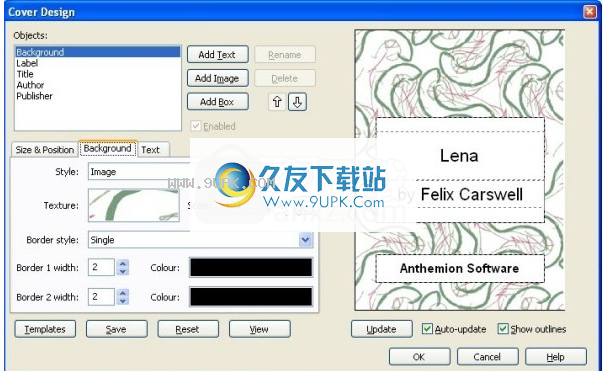The width and height of the screenshot is (607, 371).
Task: Toggle Auto-update checkbox
Action: pyautogui.click(x=427, y=329)
